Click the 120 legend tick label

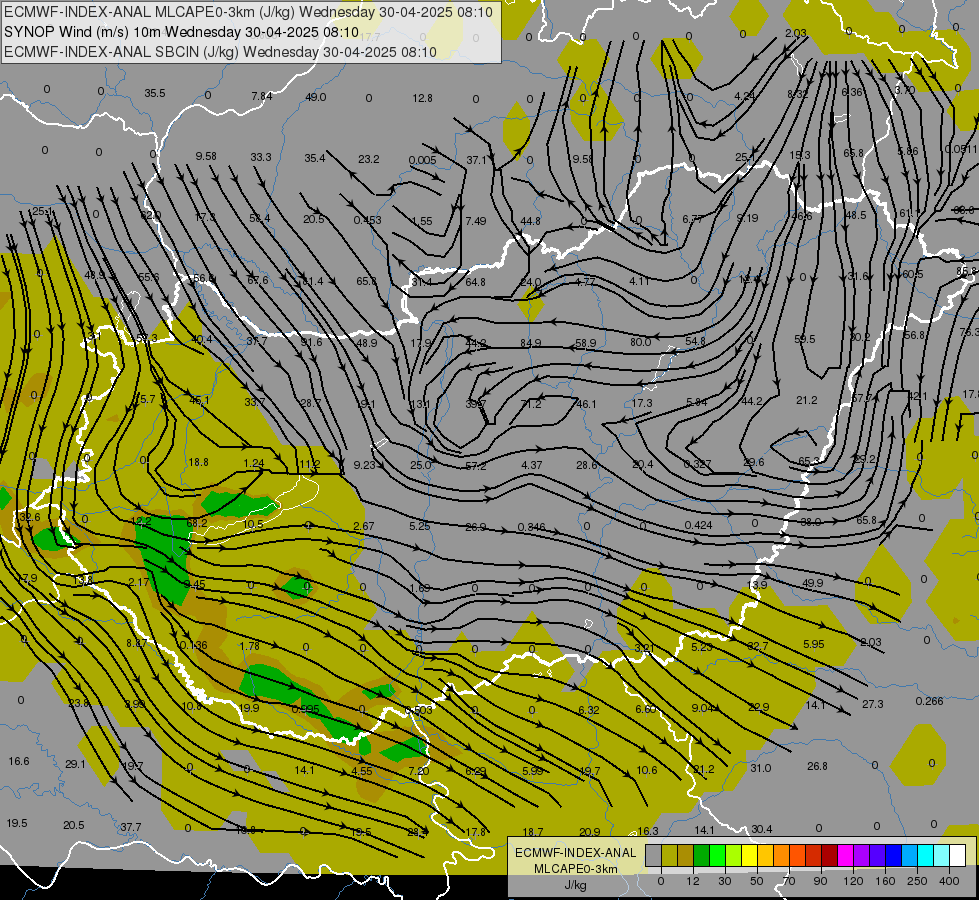[x=853, y=881]
